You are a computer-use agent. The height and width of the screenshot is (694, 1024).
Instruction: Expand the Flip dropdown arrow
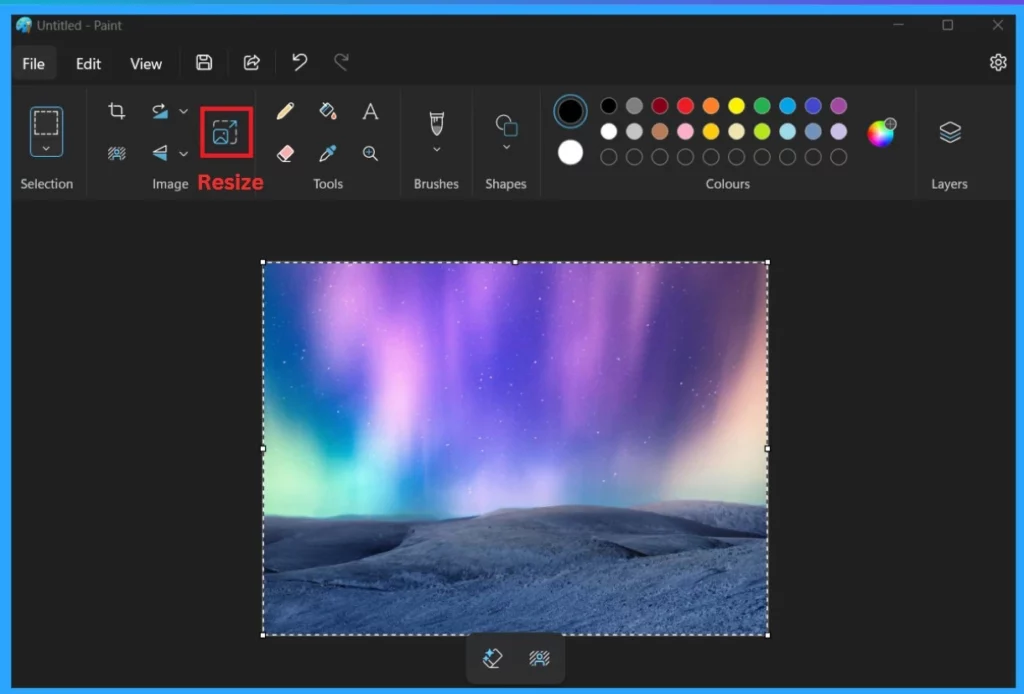coord(184,153)
